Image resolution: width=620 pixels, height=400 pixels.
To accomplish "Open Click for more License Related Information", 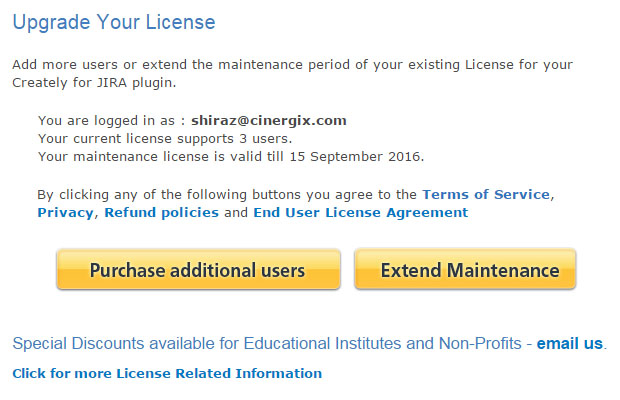I will point(167,374).
